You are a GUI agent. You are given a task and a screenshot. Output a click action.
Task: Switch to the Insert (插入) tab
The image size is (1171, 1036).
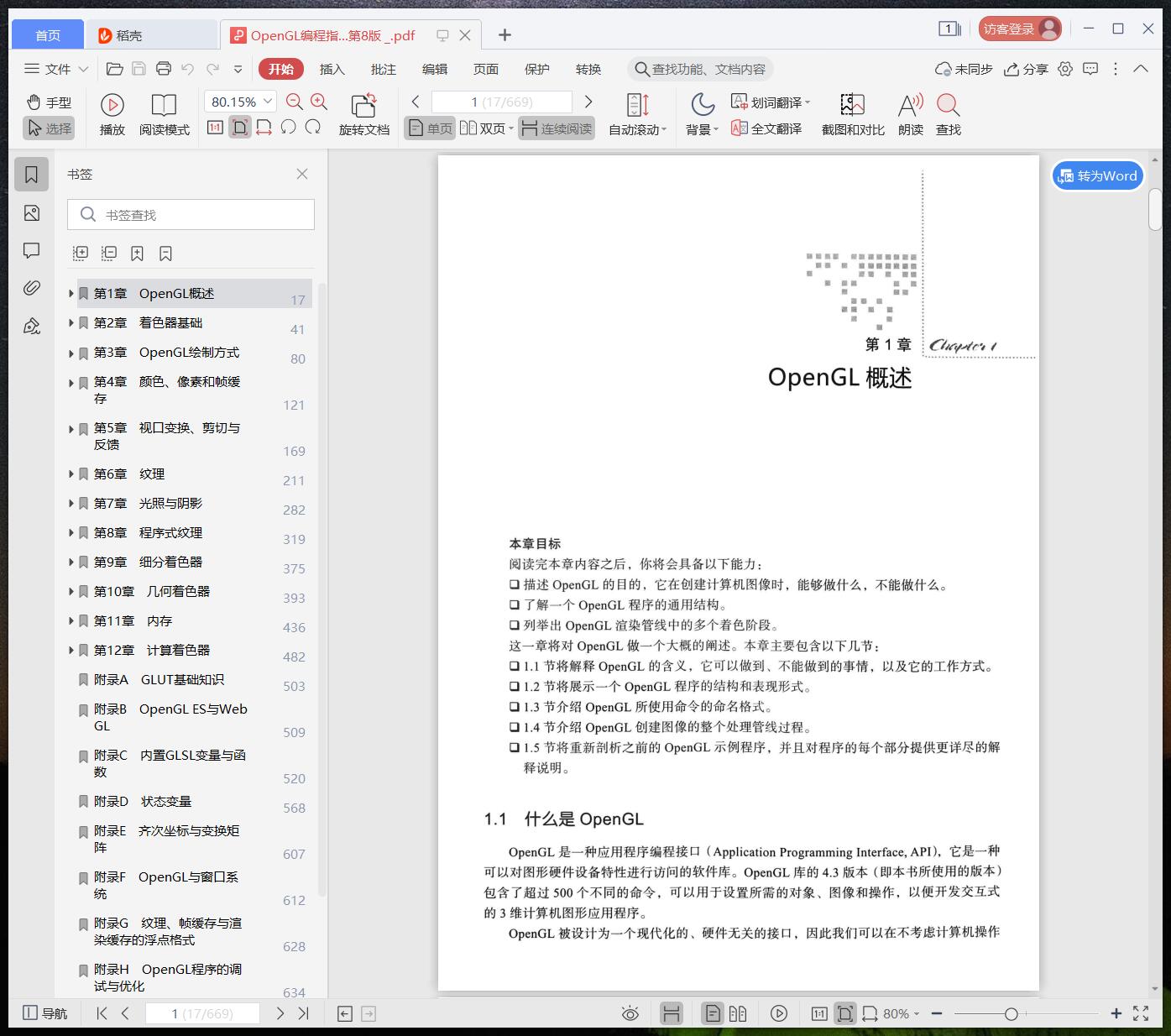coord(332,69)
